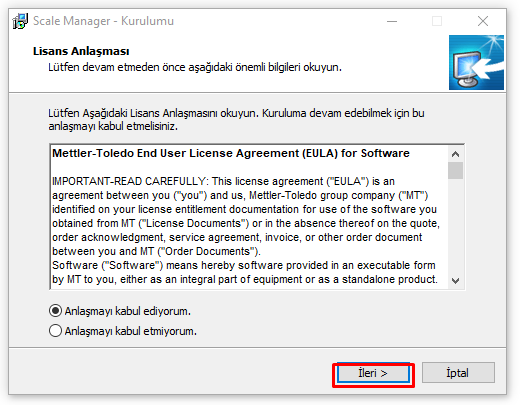Click the license scrollbar thumb
Image resolution: width=523 pixels, height=405 pixels.
coord(455,170)
